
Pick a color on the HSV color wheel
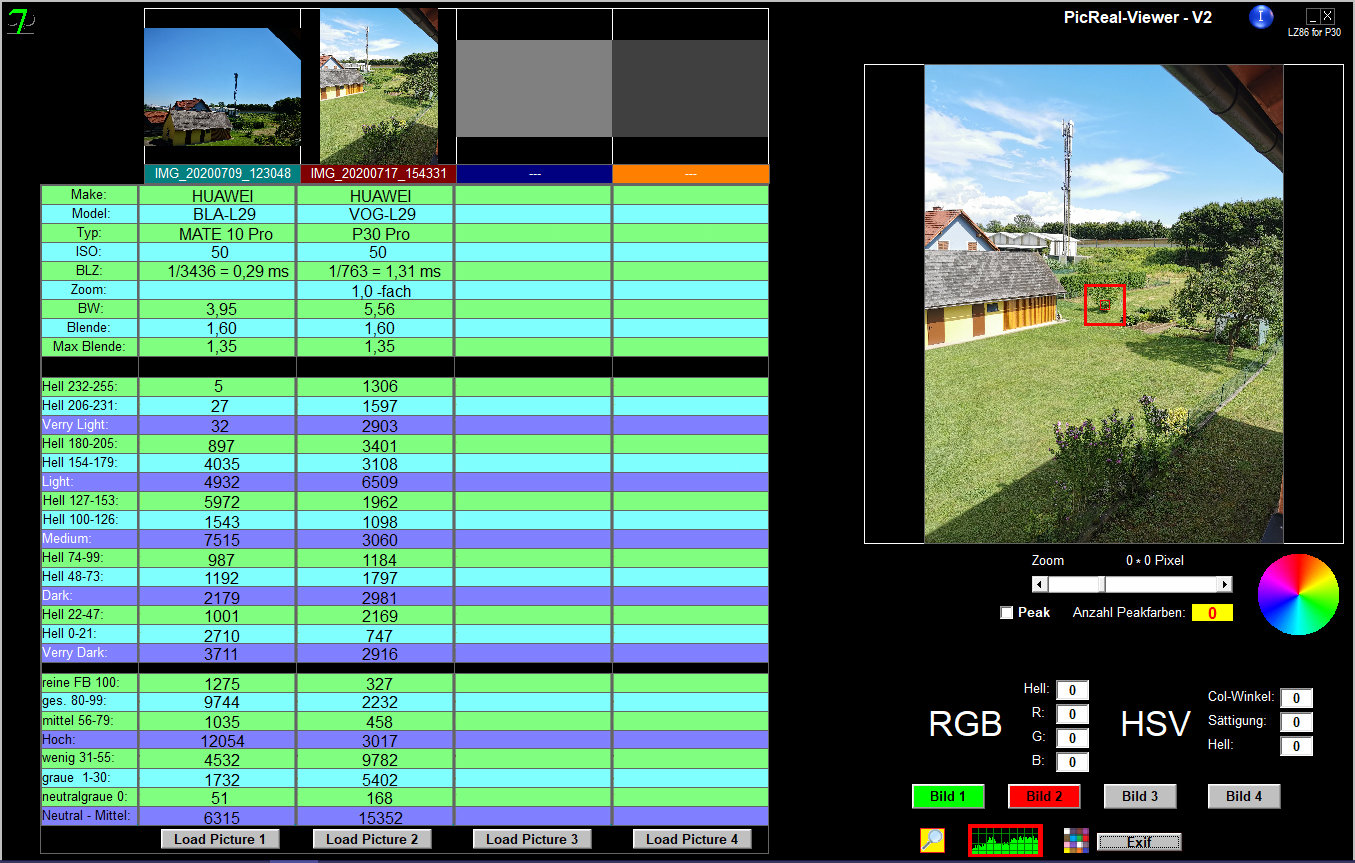point(1298,594)
